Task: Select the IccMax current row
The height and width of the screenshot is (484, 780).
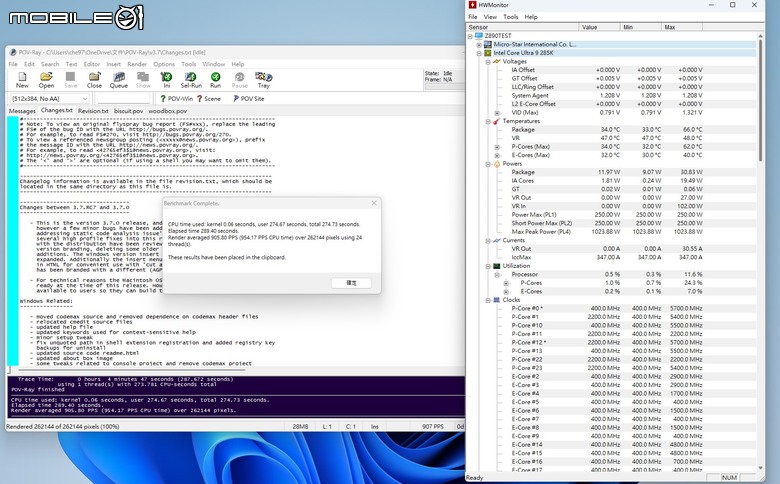Action: [611, 257]
